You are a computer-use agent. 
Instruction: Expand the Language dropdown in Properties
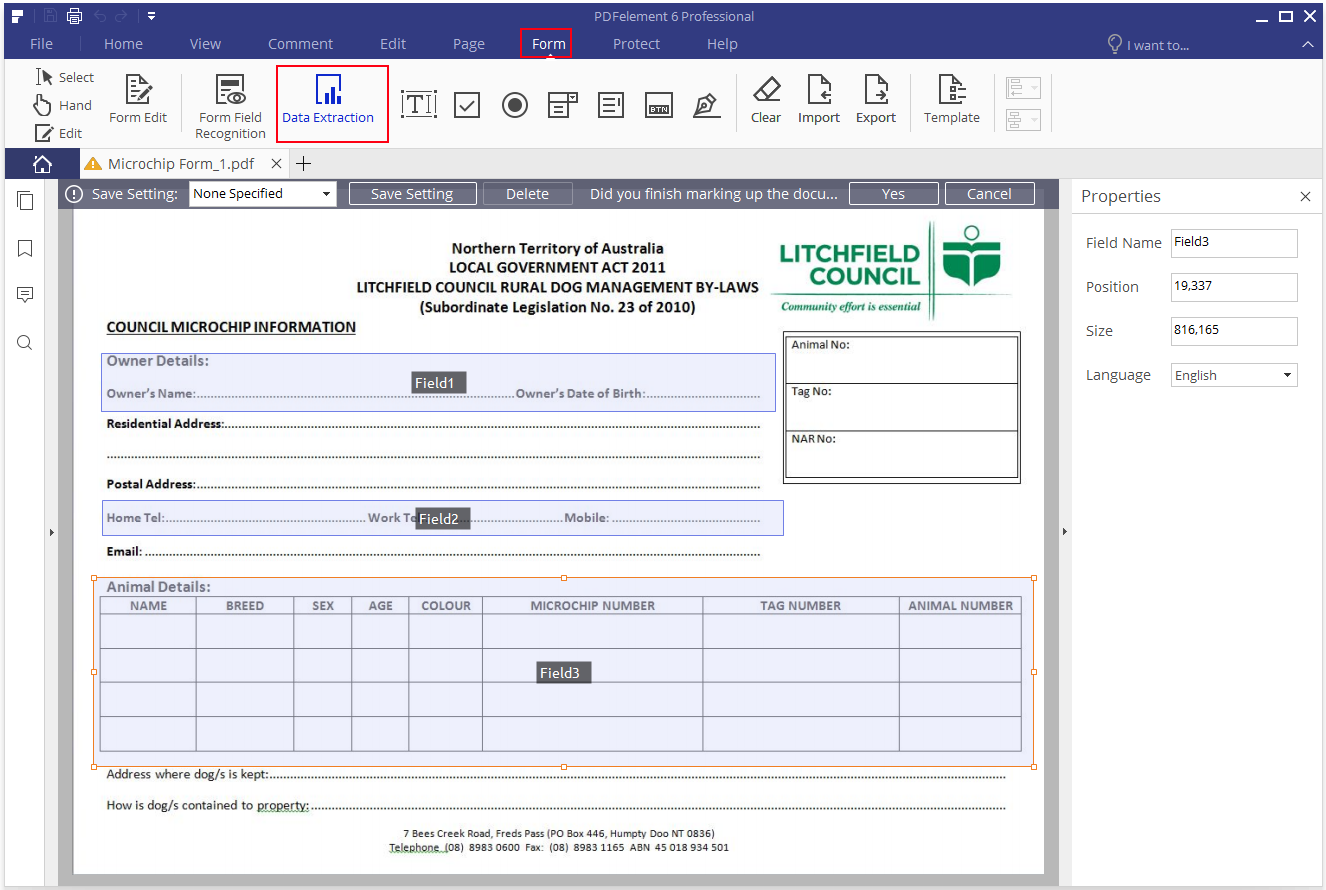click(x=1286, y=376)
